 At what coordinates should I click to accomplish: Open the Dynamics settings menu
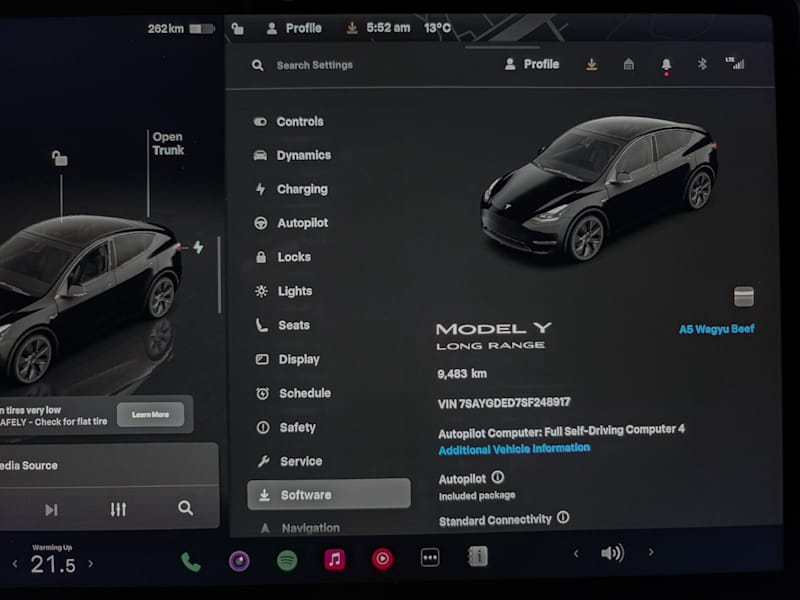[x=292, y=155]
